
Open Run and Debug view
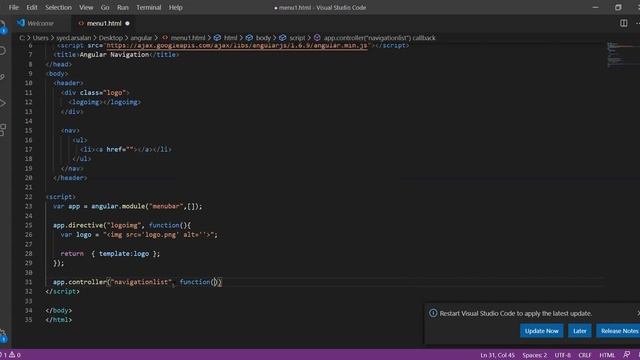point(2,103)
